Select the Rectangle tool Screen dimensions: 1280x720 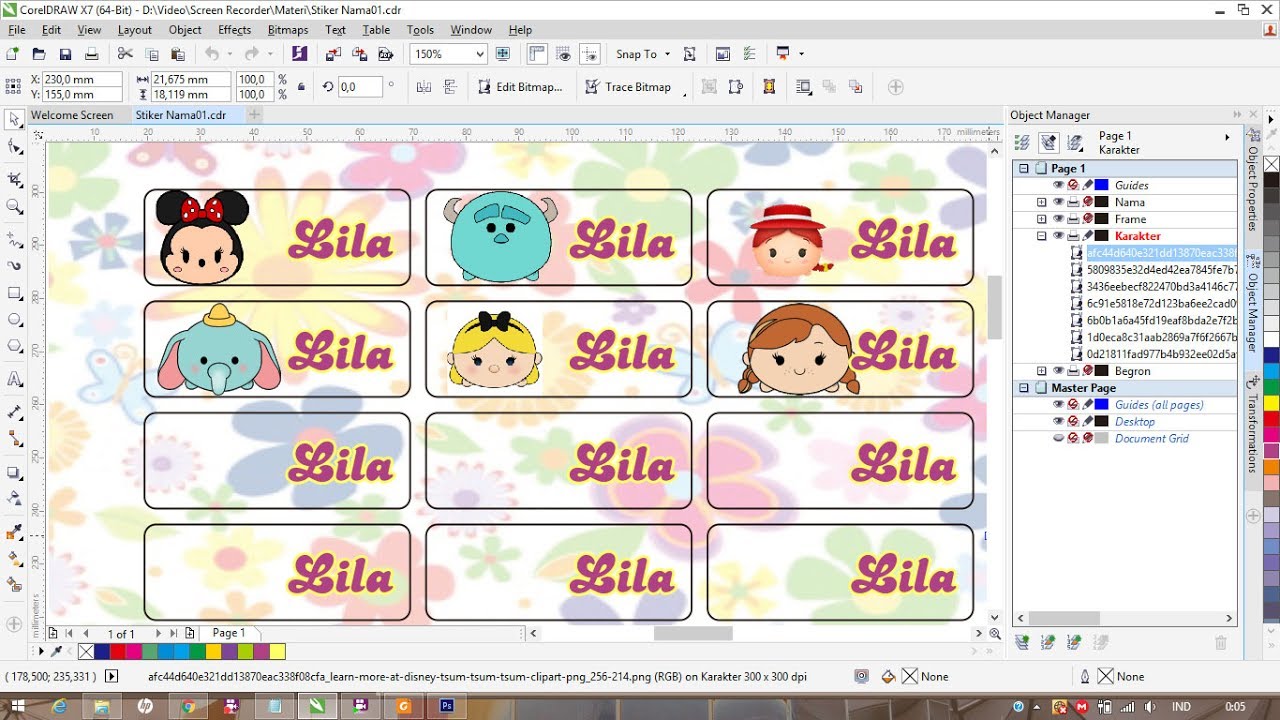tap(14, 294)
